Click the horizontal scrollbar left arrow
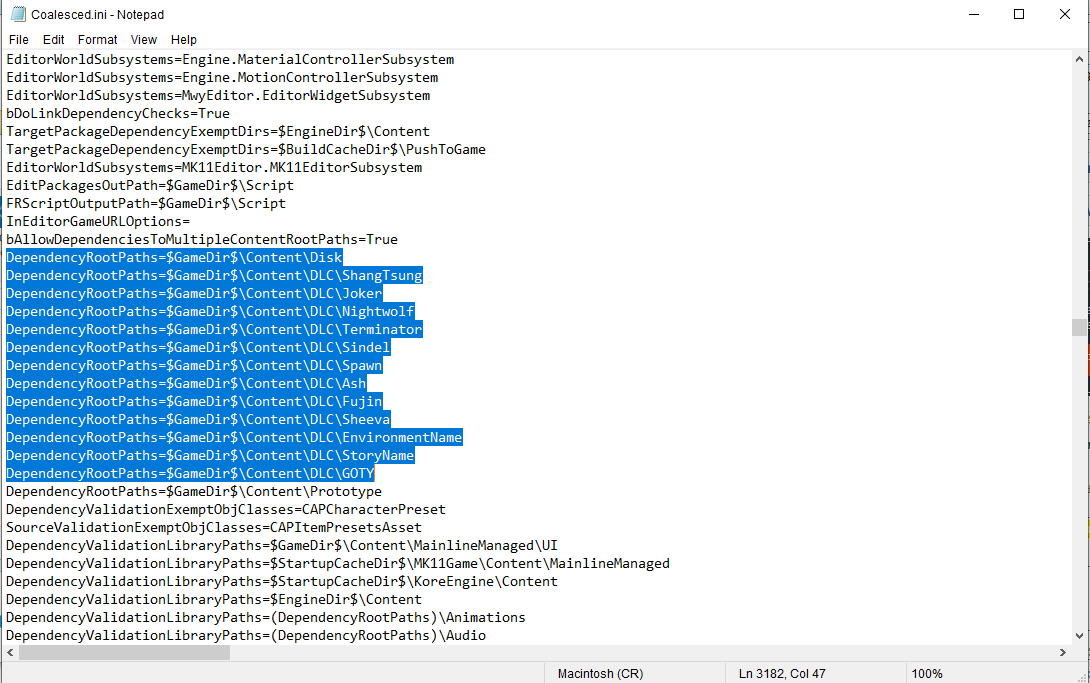 [10, 652]
